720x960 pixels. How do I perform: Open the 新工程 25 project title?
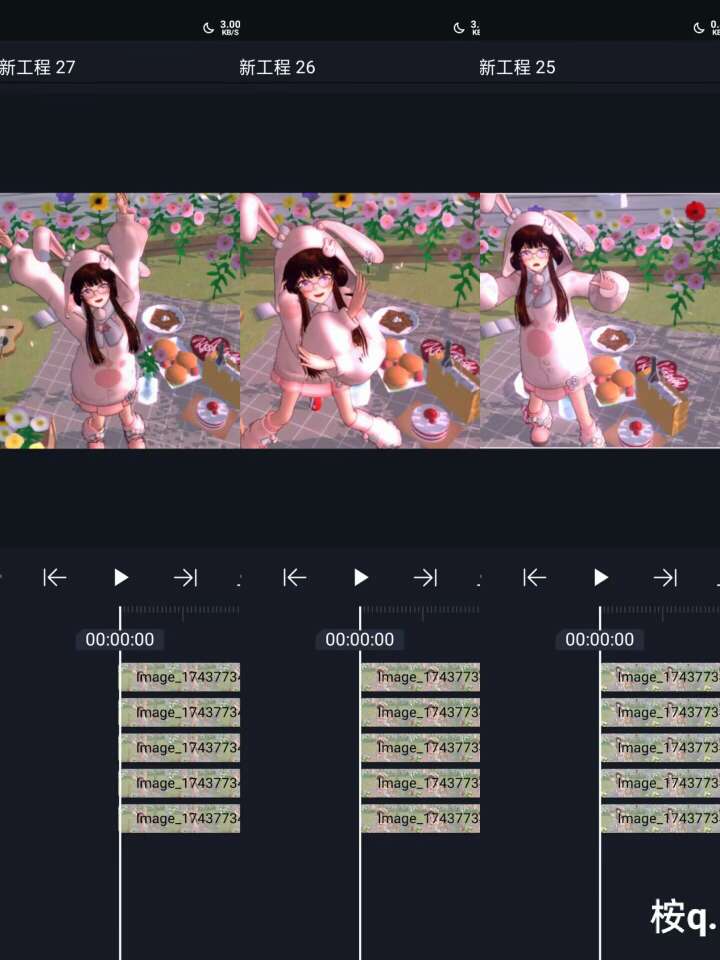(517, 67)
